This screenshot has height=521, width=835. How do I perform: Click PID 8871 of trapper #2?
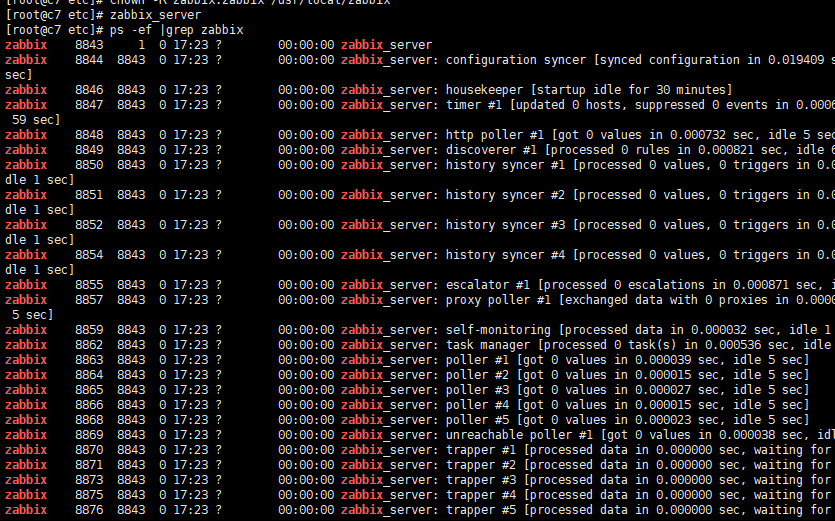click(89, 465)
